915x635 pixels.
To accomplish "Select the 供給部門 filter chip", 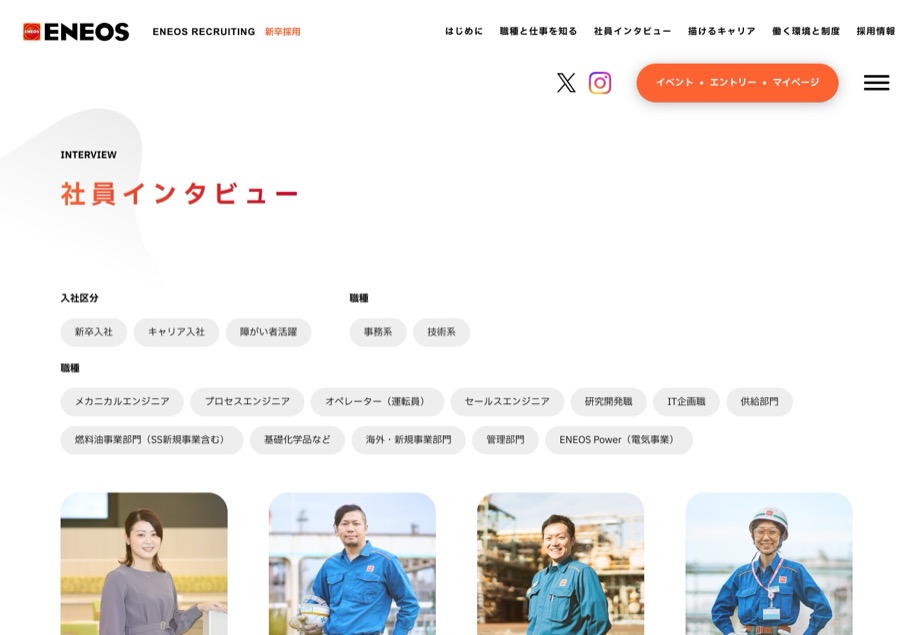I will (759, 402).
